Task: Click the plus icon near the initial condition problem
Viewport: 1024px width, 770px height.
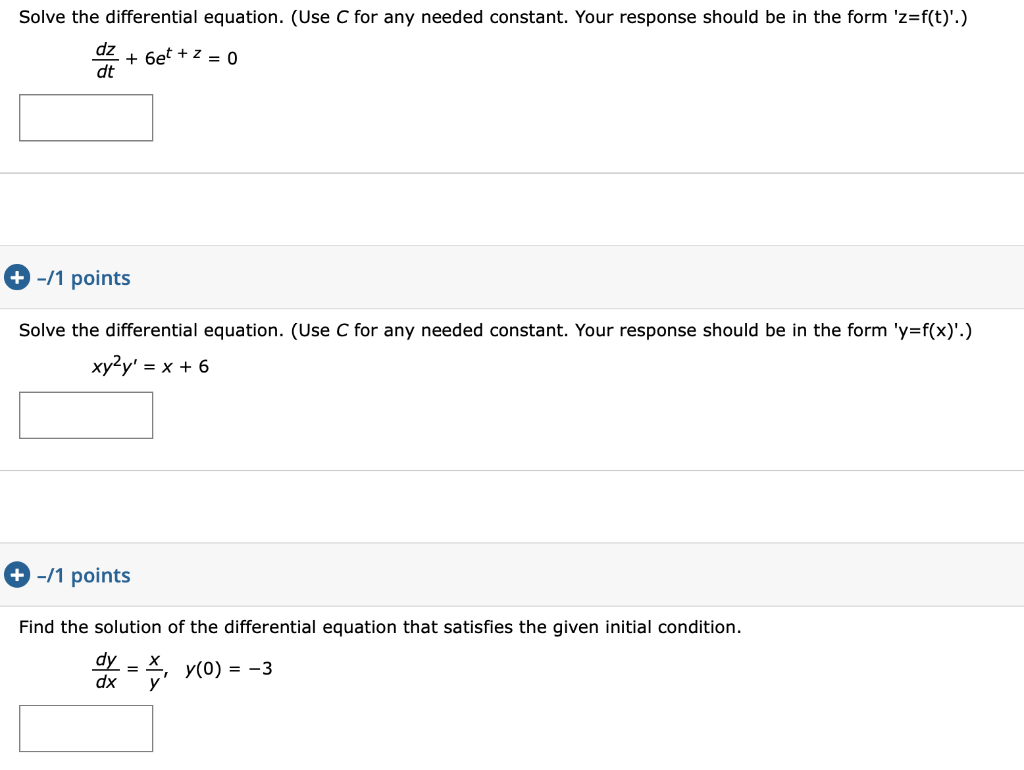Action: click(x=16, y=575)
